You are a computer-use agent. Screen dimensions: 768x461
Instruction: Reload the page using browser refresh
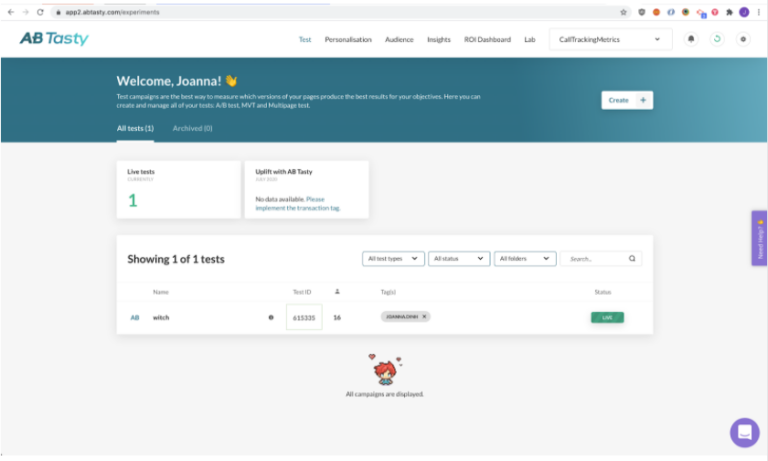click(40, 12)
